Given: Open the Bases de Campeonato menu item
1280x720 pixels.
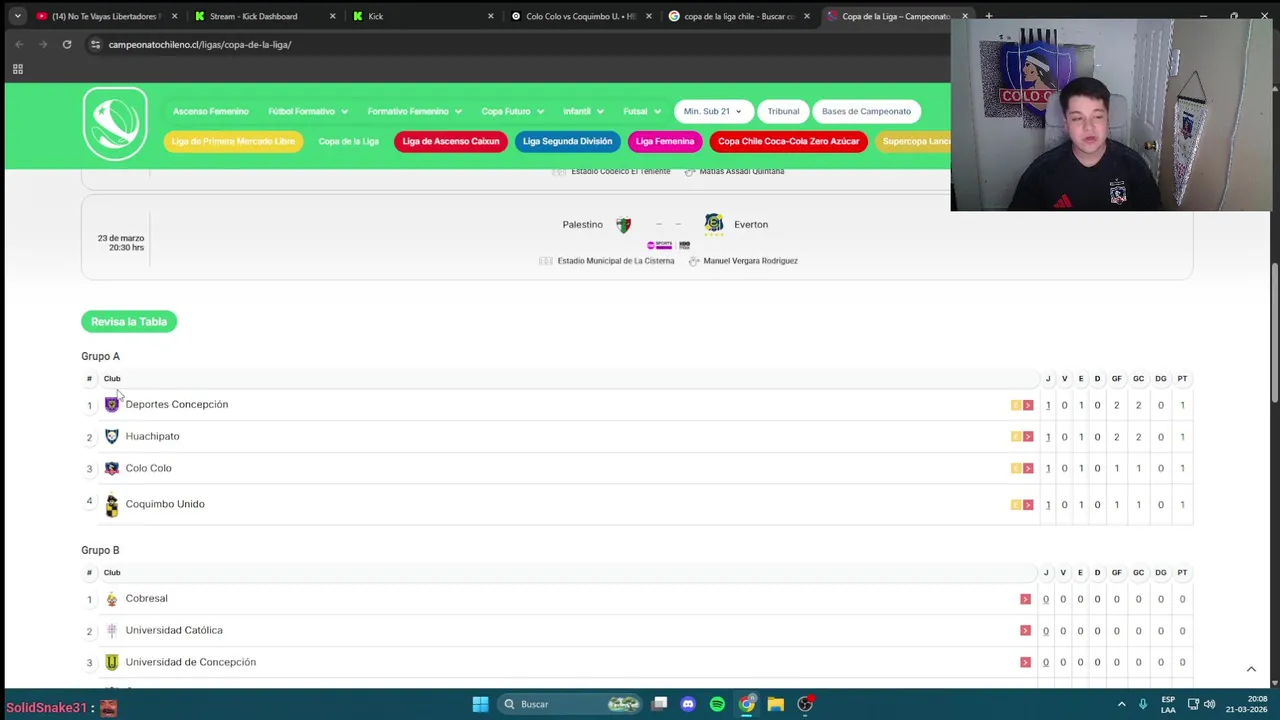Looking at the screenshot, I should [866, 111].
